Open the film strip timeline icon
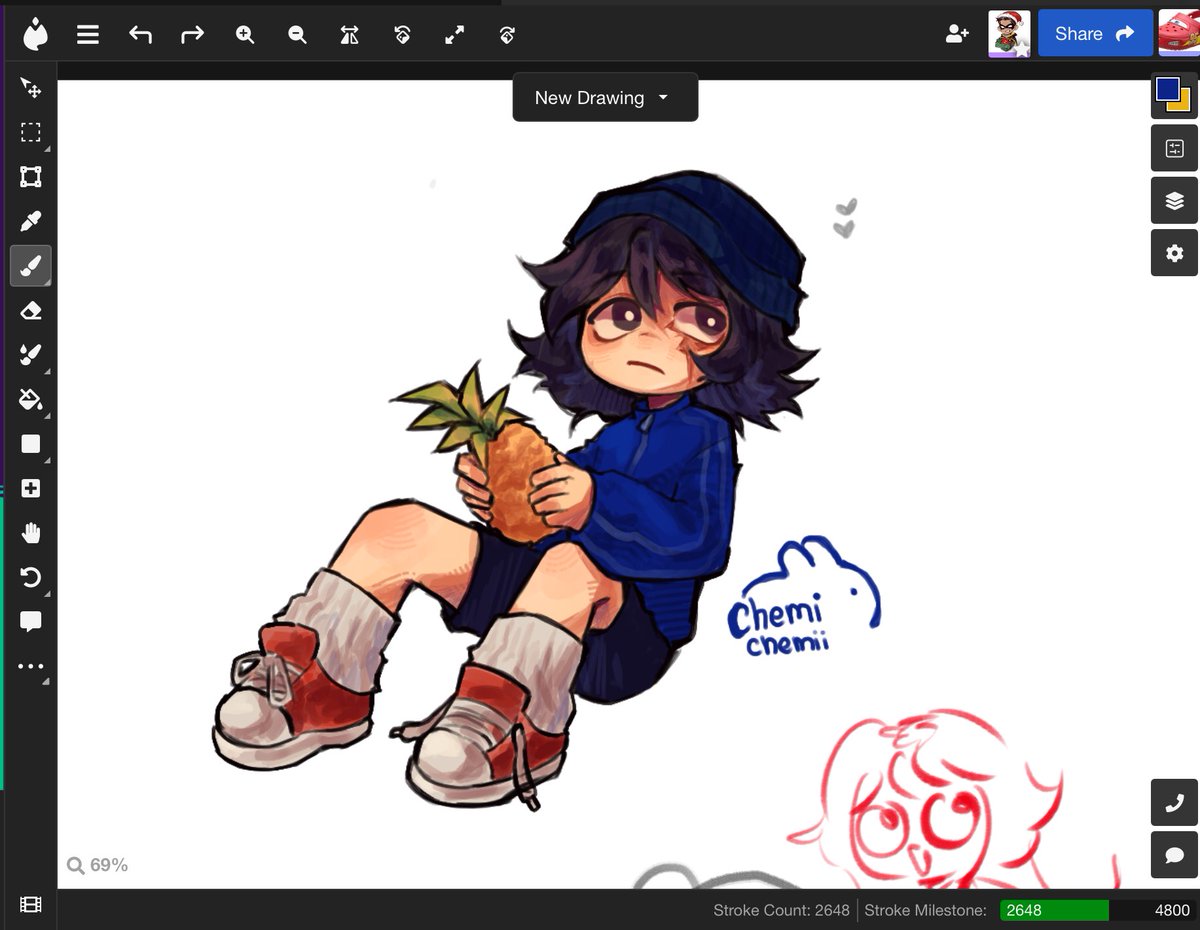1200x930 pixels. click(x=31, y=905)
